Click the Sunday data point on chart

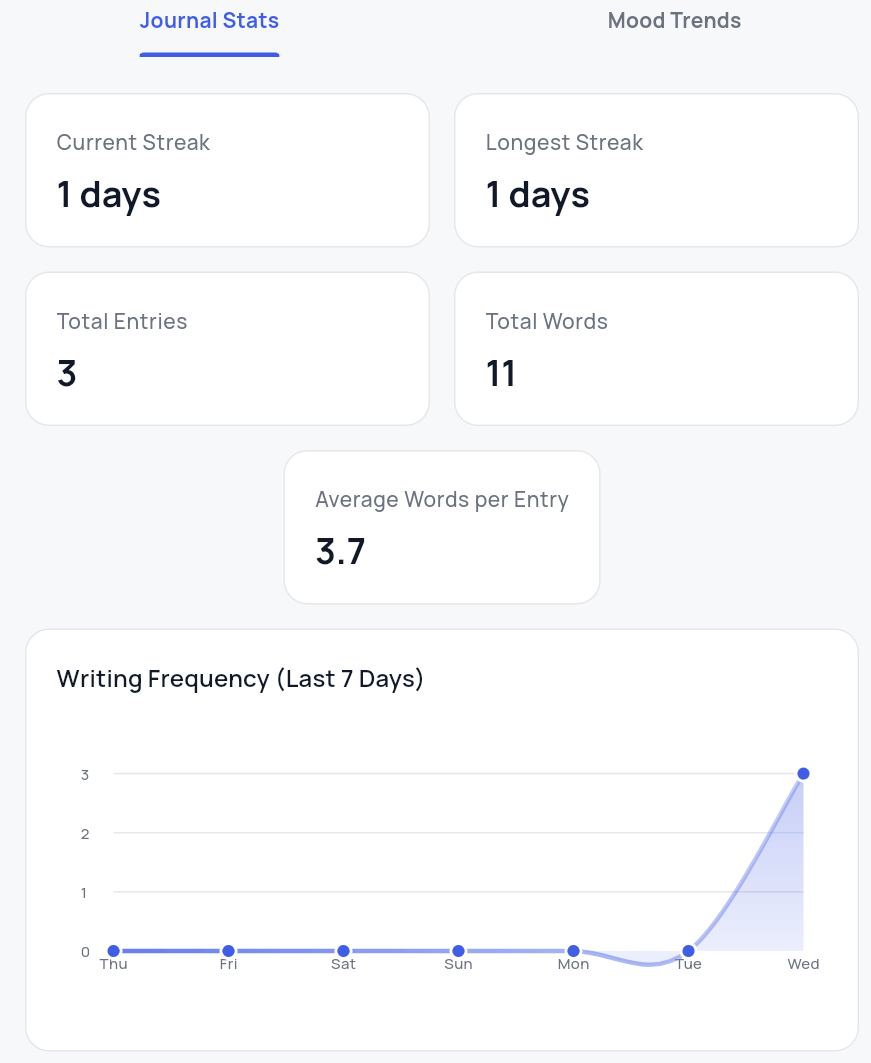pyautogui.click(x=458, y=951)
